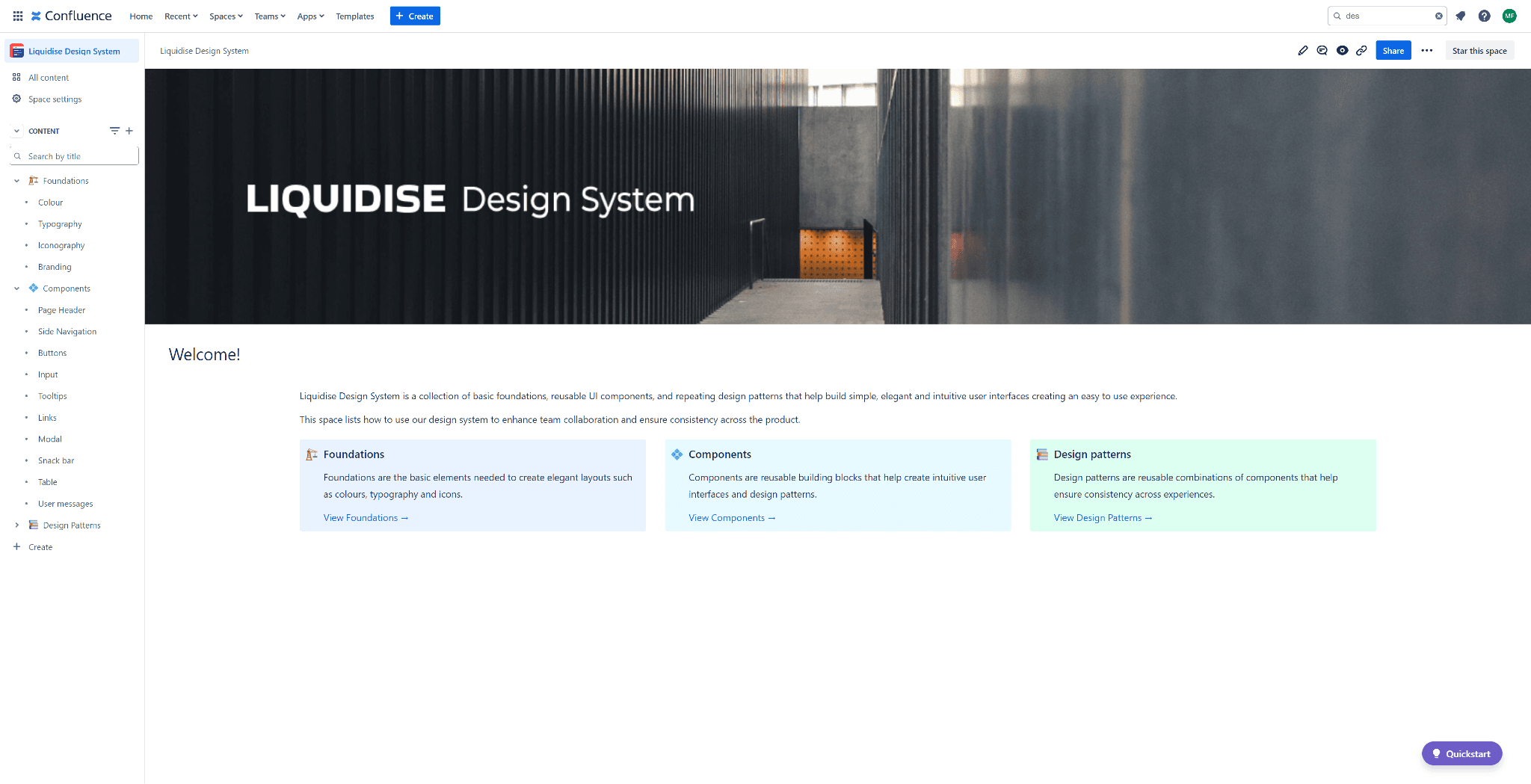Viewport: 1531px width, 784px height.
Task: Open Space settings in the sidebar
Action: click(55, 99)
